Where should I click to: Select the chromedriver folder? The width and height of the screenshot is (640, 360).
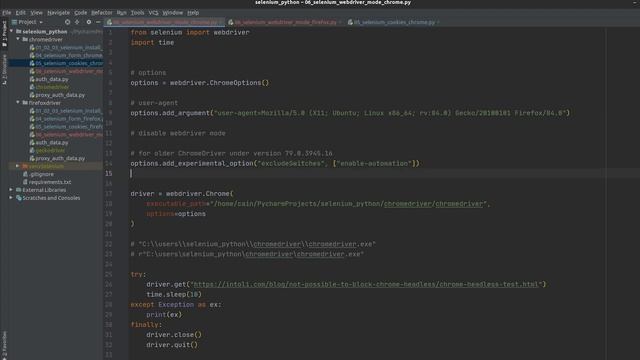[46, 40]
